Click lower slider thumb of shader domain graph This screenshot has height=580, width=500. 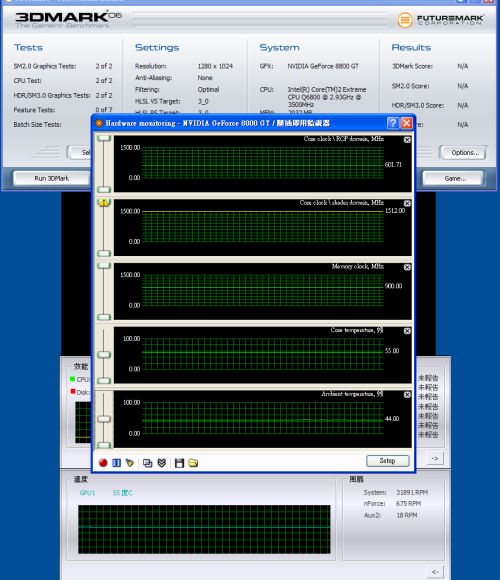click(x=104, y=253)
